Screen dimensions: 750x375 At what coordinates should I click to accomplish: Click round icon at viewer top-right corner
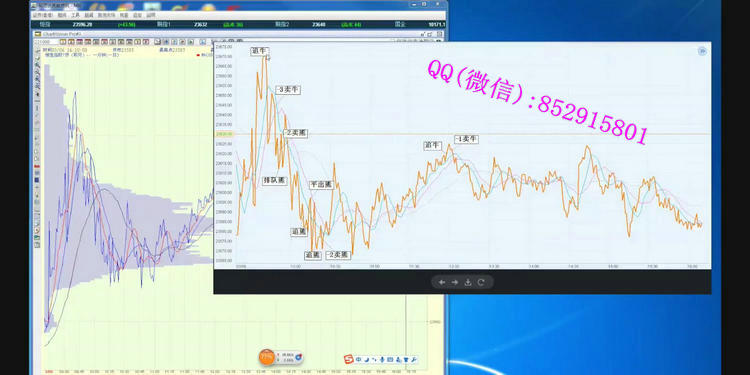click(x=702, y=51)
